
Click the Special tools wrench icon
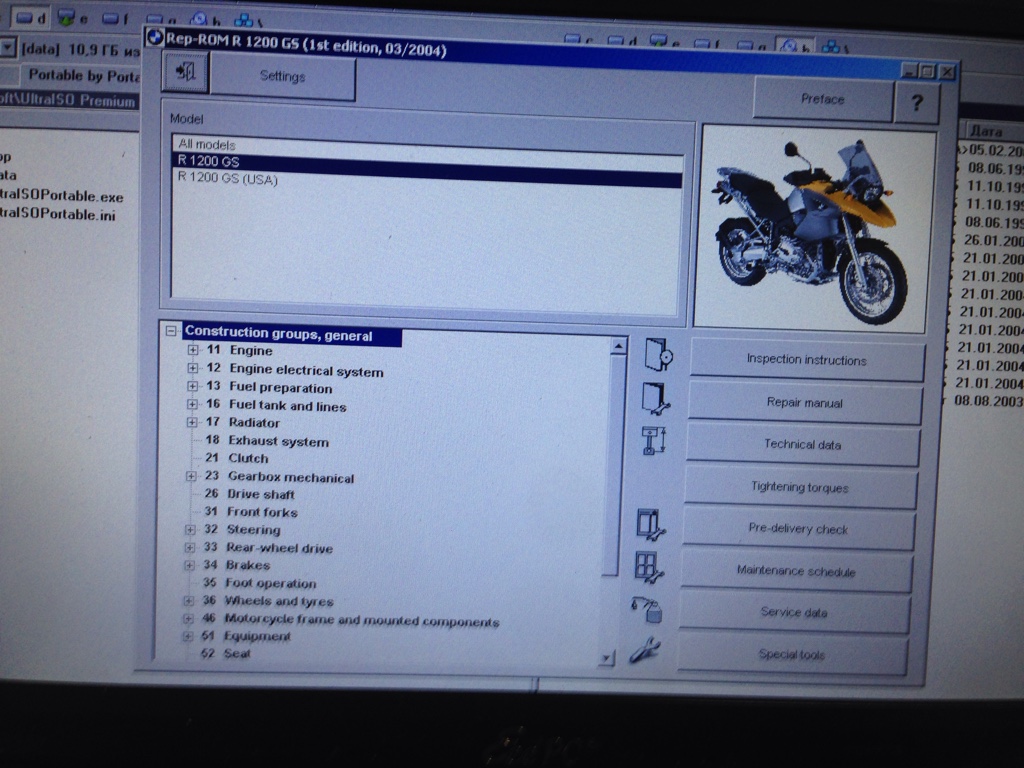point(645,650)
